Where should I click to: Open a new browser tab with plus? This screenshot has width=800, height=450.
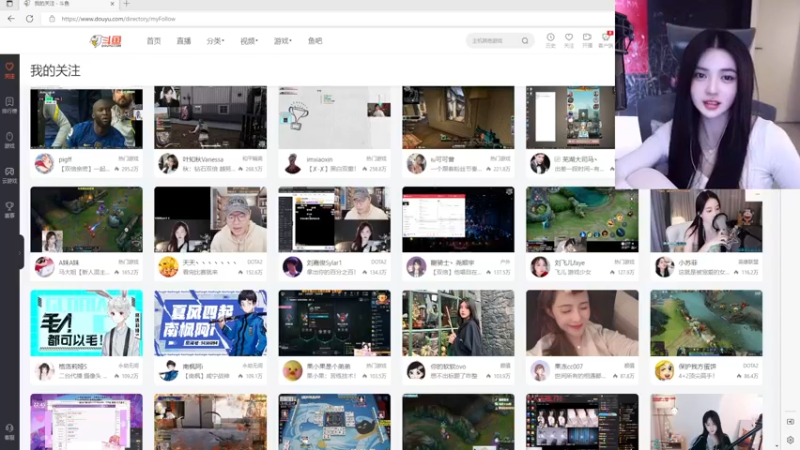[127, 4]
